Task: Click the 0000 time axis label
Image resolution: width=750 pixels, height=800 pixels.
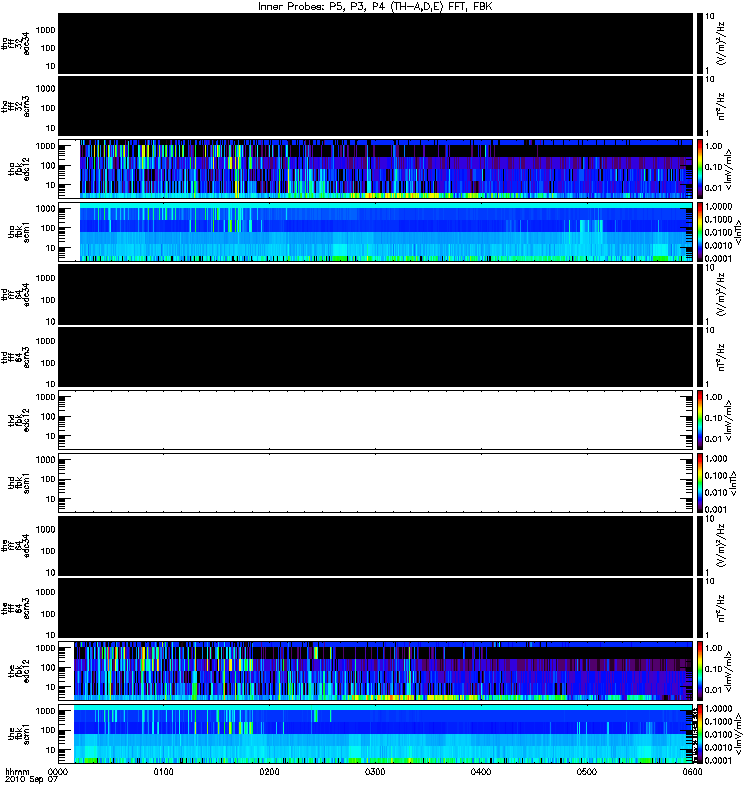Action: [58, 771]
